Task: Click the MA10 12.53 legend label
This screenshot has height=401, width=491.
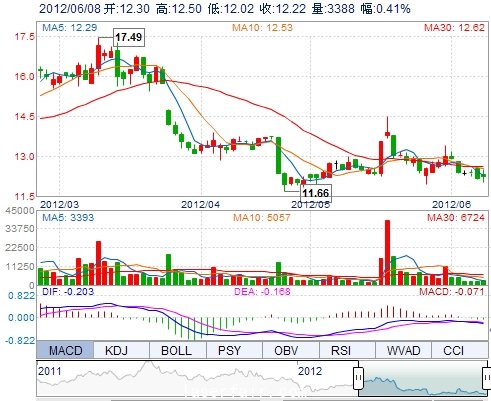Action: pos(262,27)
